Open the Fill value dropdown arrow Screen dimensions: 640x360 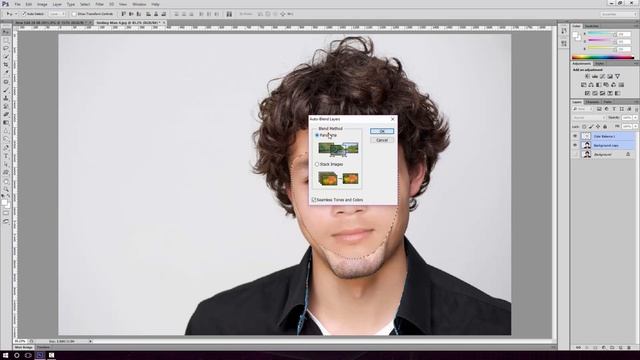pyautogui.click(x=635, y=127)
